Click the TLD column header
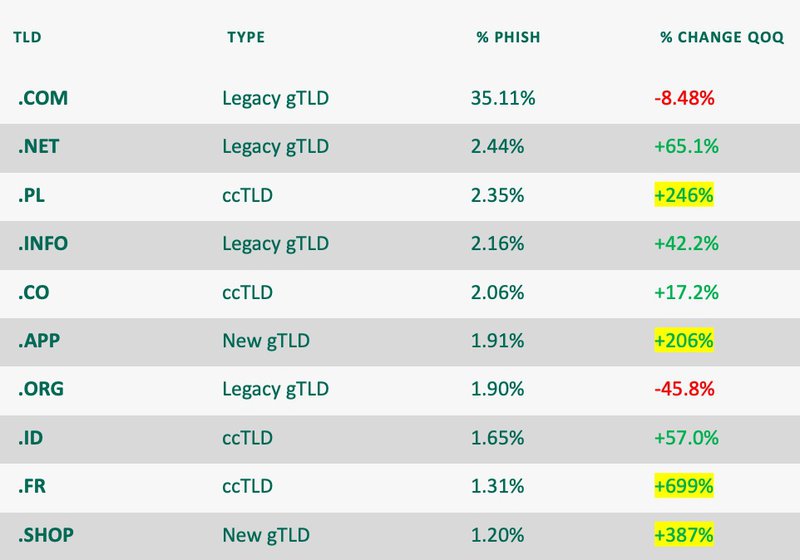Image resolution: width=800 pixels, height=560 pixels. 27,38
